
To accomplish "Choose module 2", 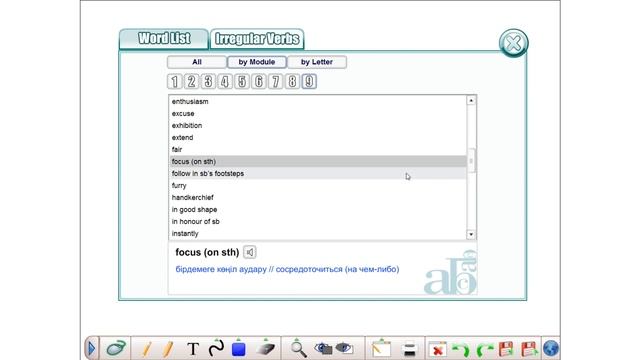I will pos(191,82).
